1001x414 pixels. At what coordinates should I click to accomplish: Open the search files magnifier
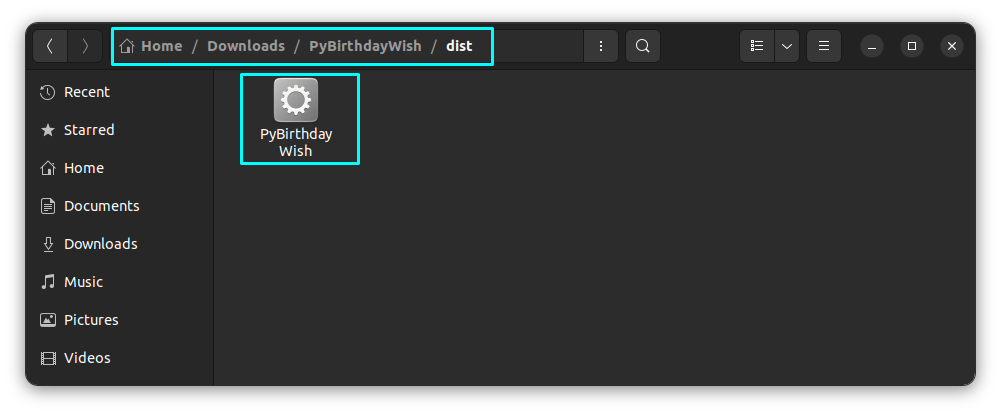[x=643, y=46]
